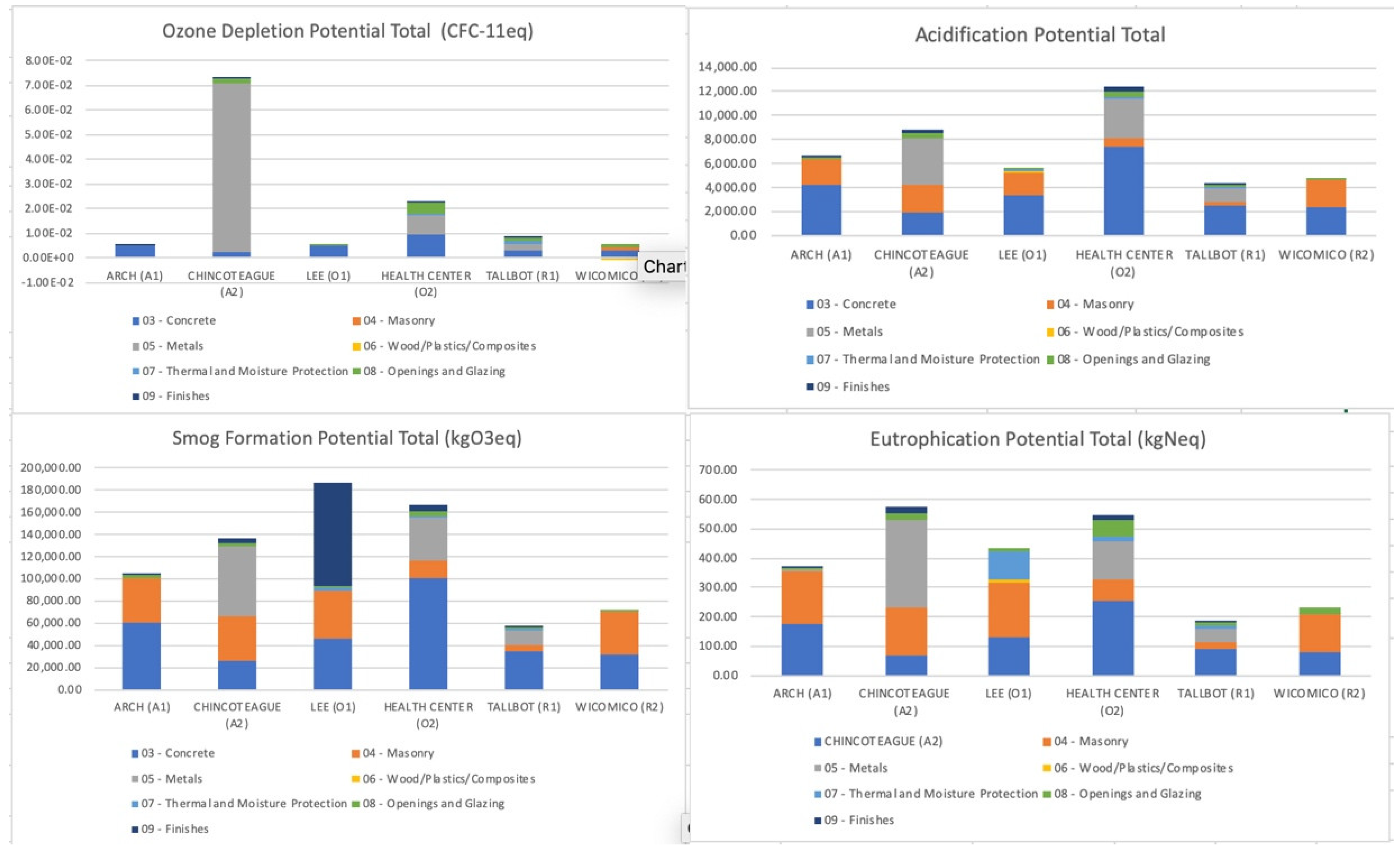This screenshot has width=1400, height=853.
Task: Click the 200,000.00 axis label in Smog chart
Action: pos(51,467)
